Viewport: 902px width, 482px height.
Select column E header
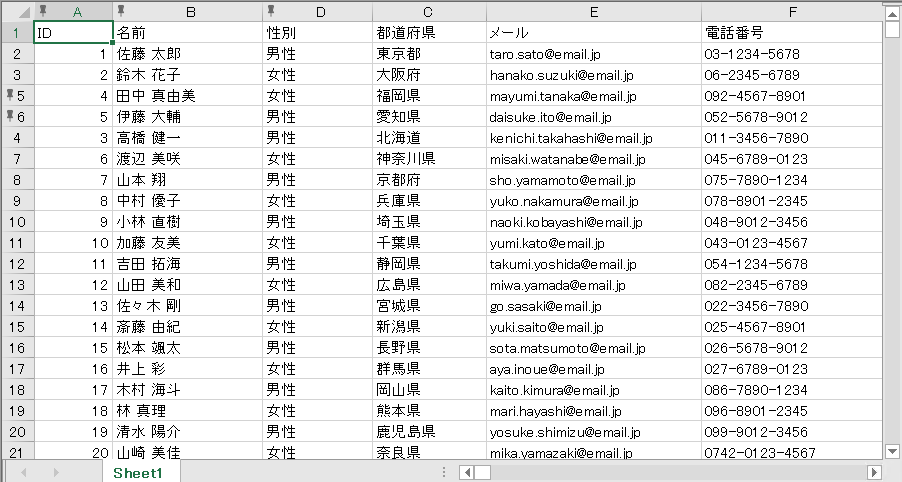tap(594, 12)
